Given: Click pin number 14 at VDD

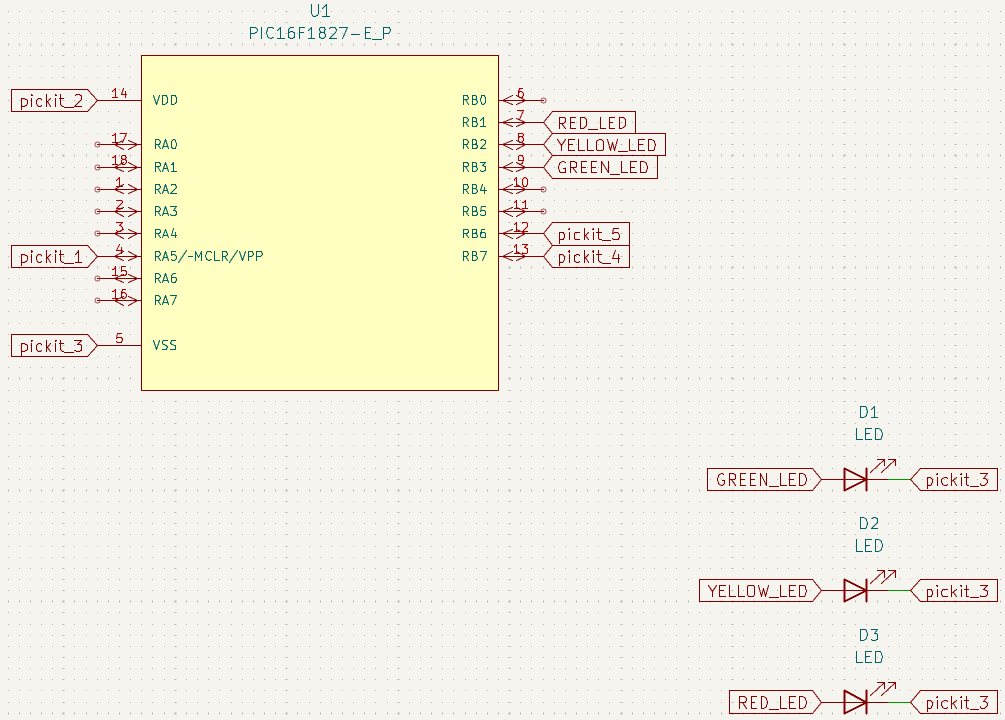Looking at the screenshot, I should (119, 93).
